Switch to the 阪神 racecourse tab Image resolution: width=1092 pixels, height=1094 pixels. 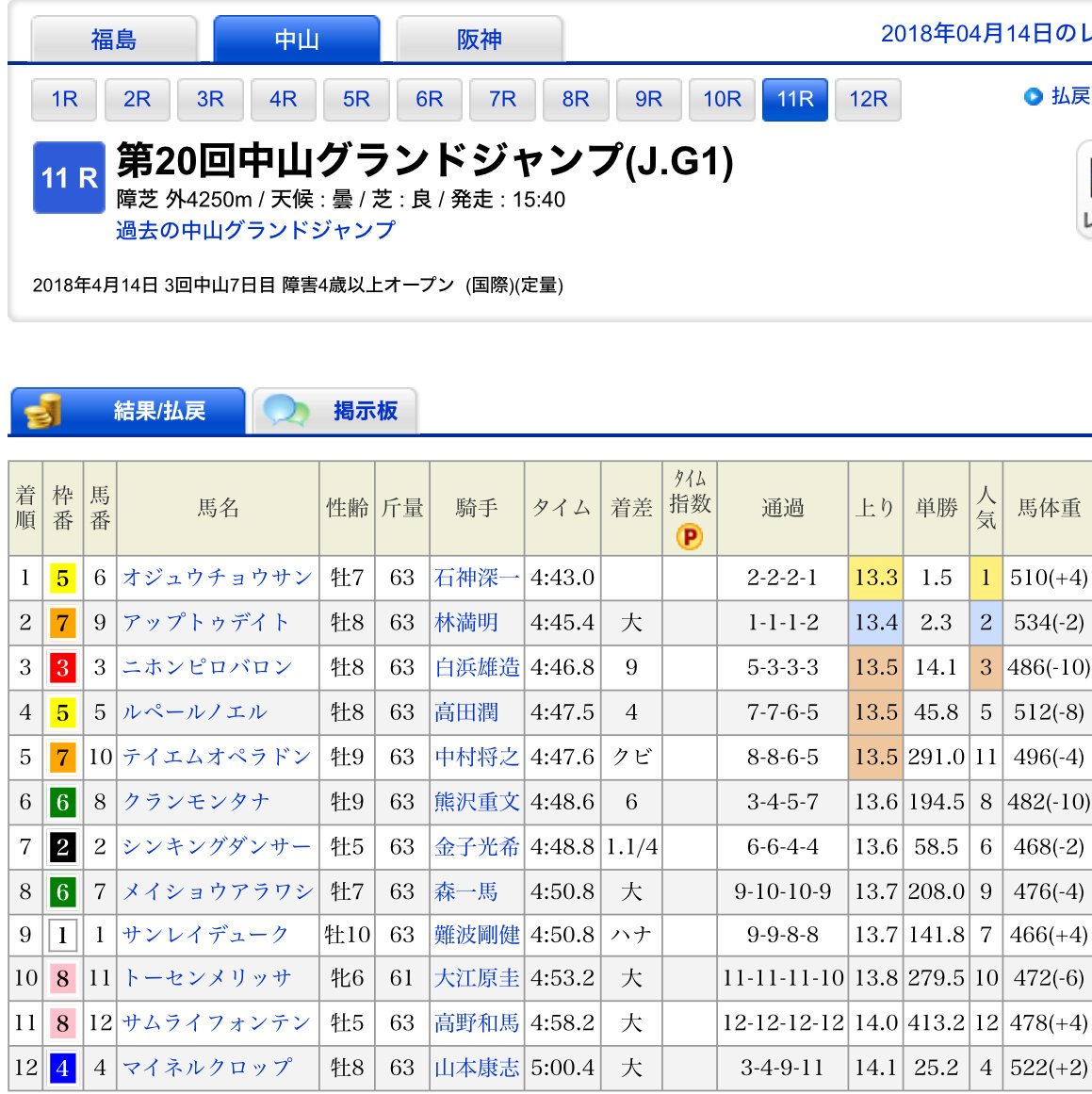click(480, 40)
